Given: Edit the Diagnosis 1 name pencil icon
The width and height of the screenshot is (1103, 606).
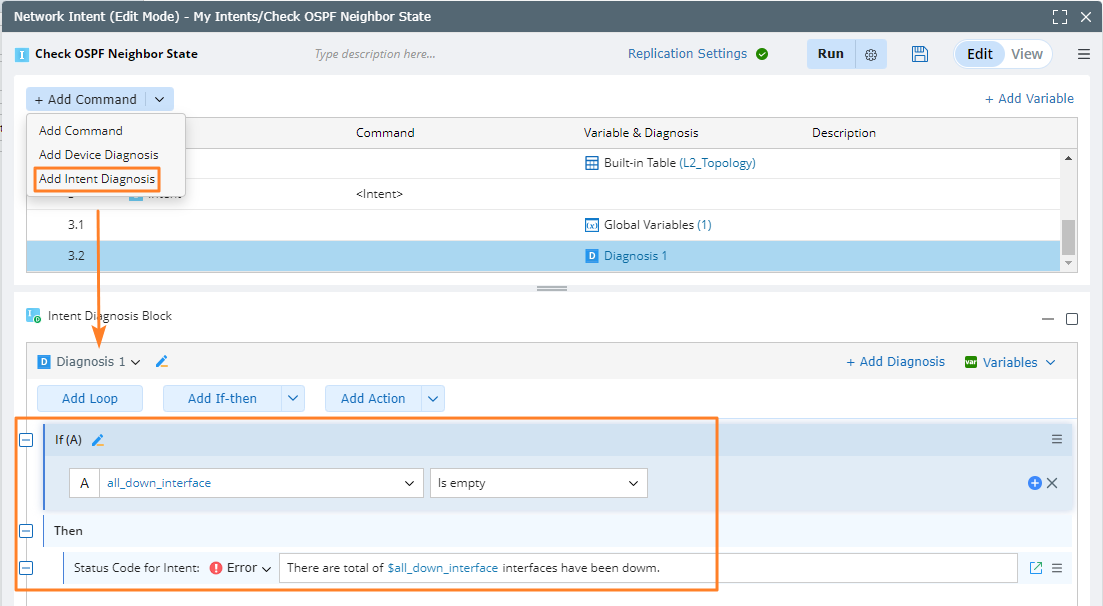Looking at the screenshot, I should point(162,362).
